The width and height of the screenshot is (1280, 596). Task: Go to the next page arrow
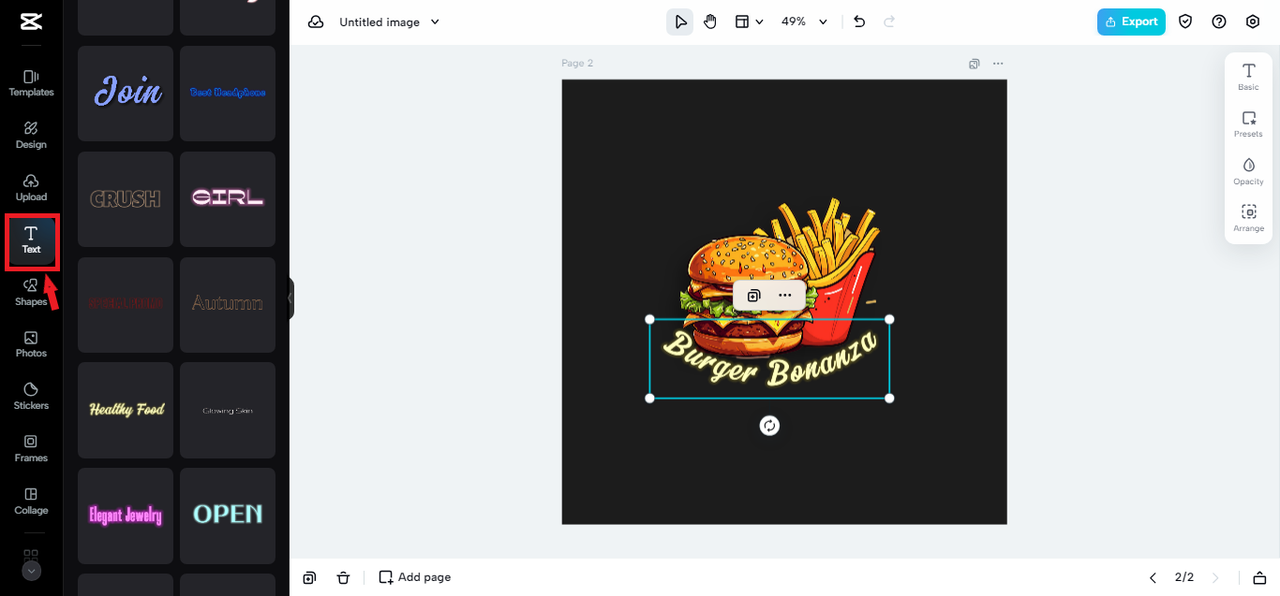pyautogui.click(x=1215, y=578)
